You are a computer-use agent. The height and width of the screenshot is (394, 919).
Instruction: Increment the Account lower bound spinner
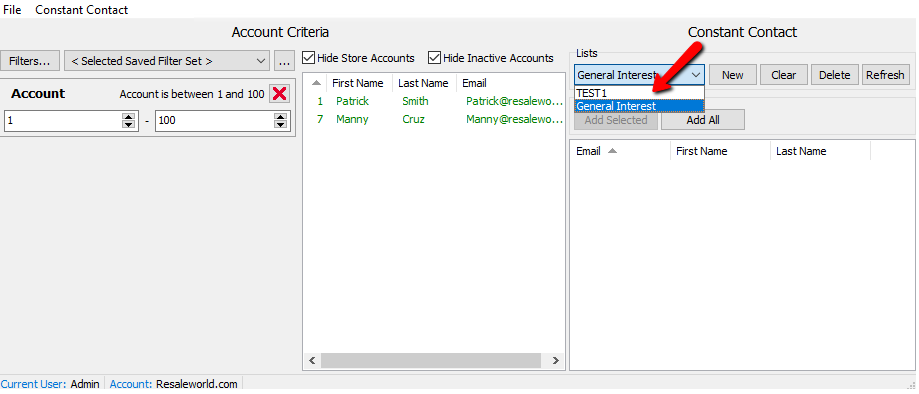pyautogui.click(x=128, y=117)
